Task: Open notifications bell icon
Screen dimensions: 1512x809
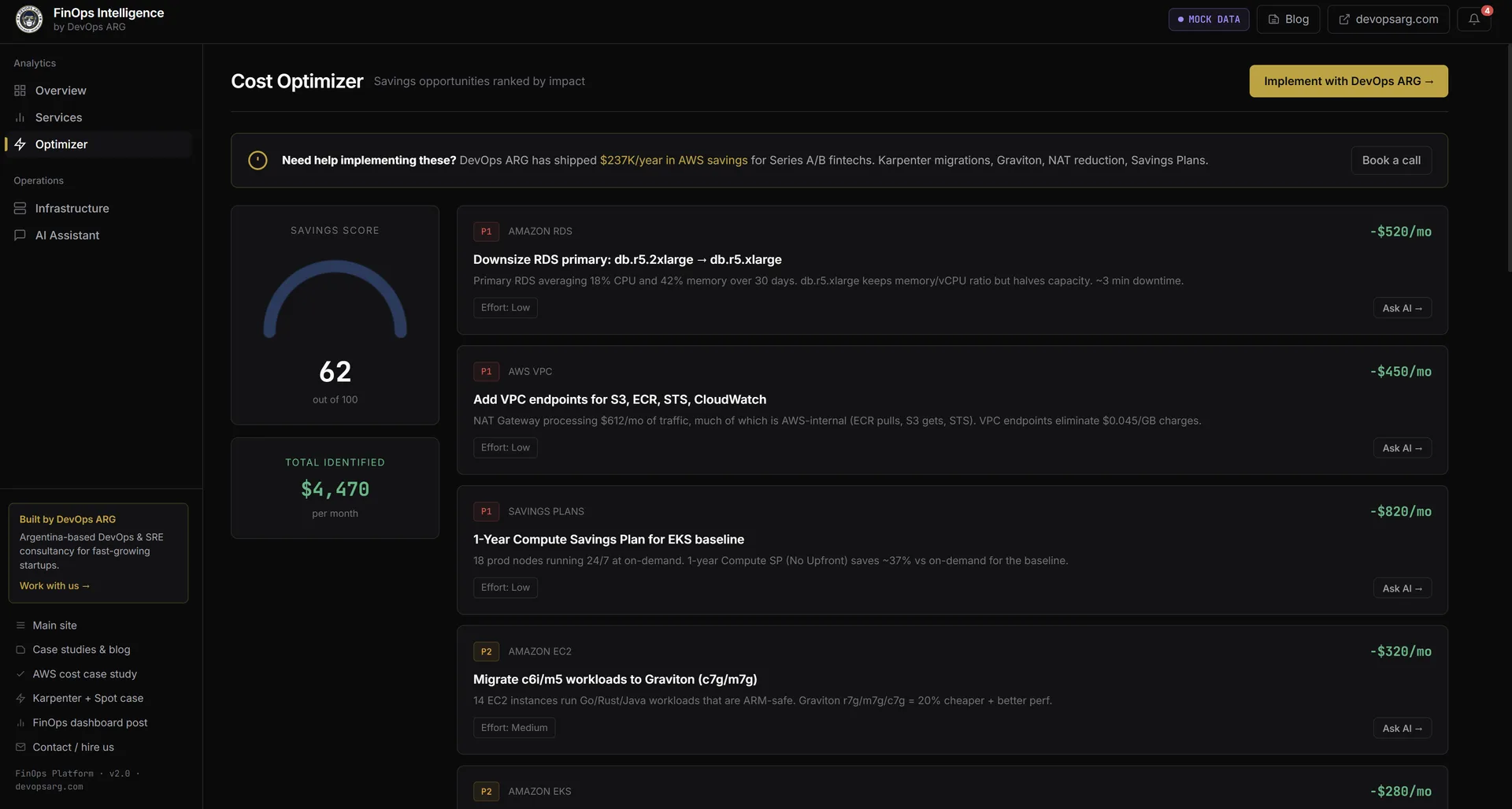Action: [x=1473, y=19]
